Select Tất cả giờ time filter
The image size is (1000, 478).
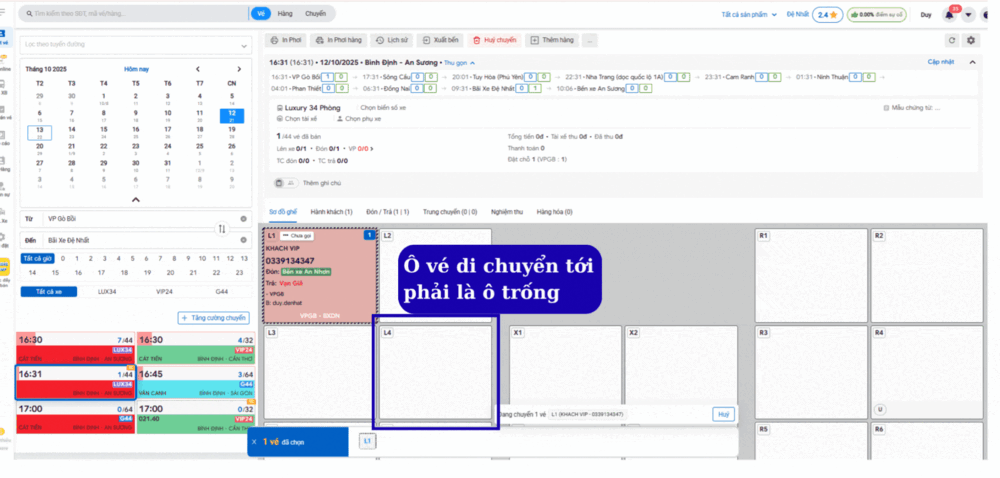pos(37,258)
